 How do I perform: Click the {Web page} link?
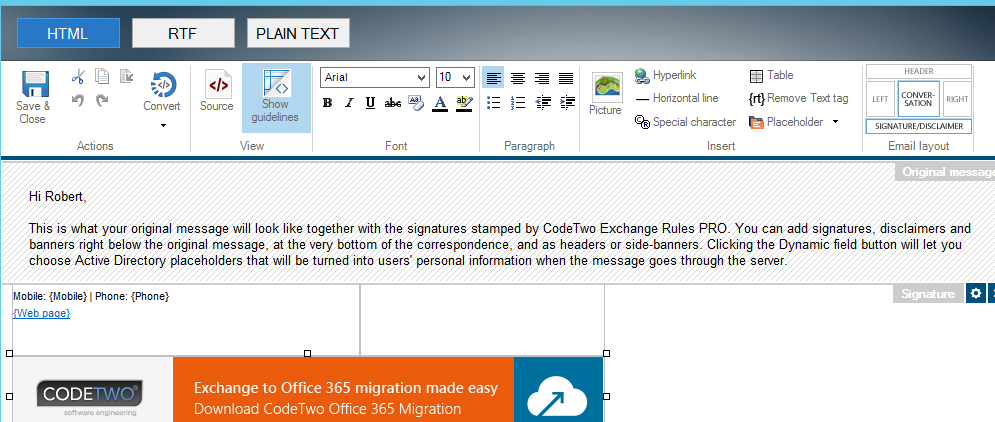(41, 313)
